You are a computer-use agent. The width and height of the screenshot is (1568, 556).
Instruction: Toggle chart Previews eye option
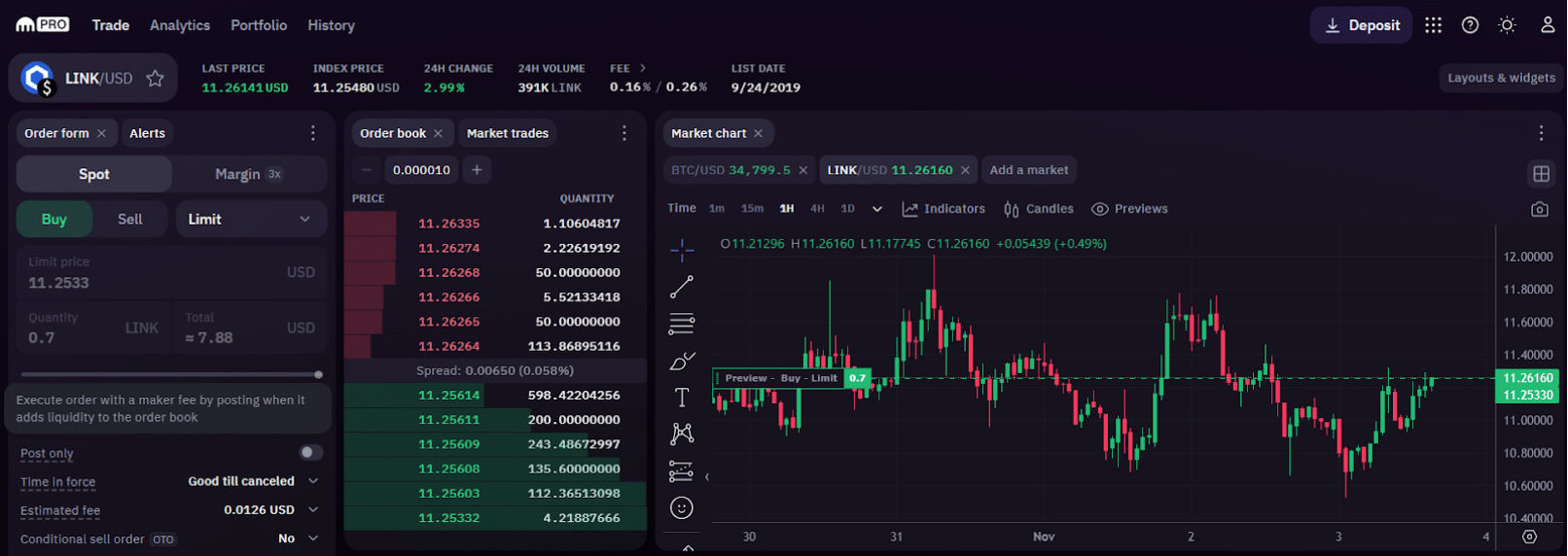coord(1129,209)
